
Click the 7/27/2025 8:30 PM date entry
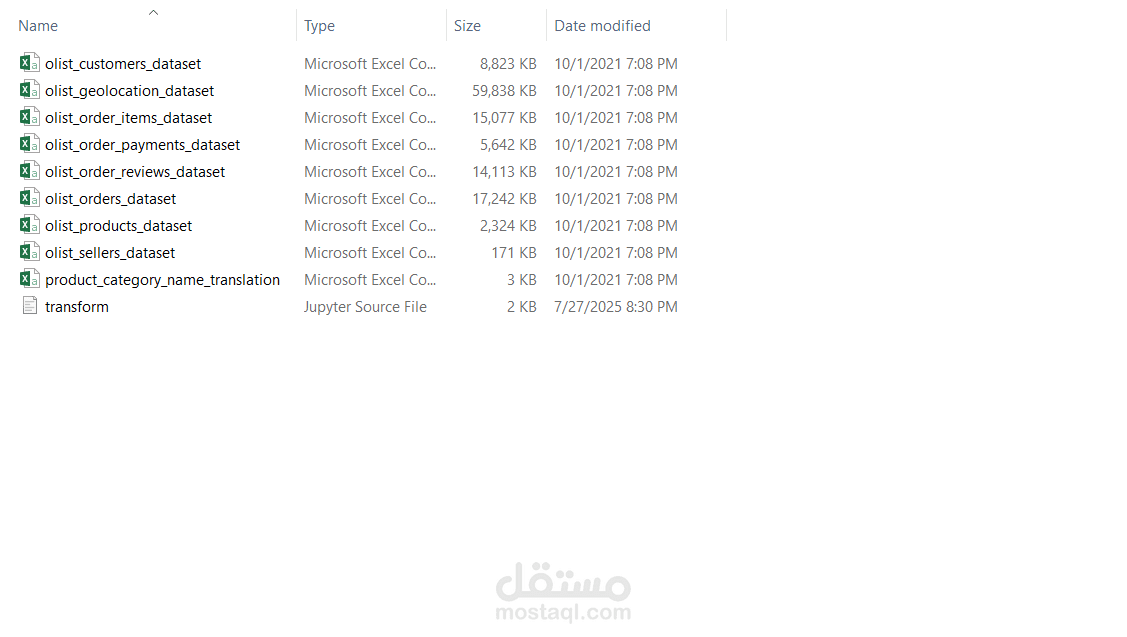coord(615,307)
